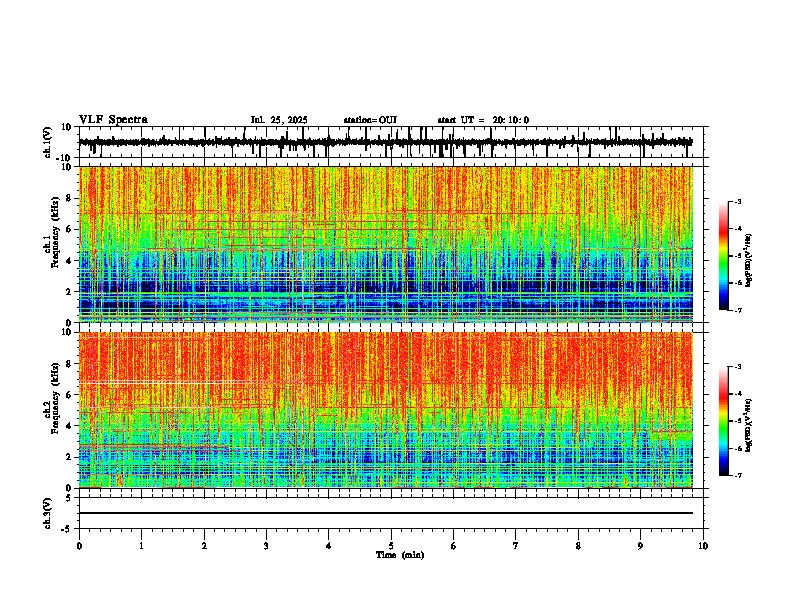
Task: Click the time-axis tick label "0"
Action: (x=79, y=546)
